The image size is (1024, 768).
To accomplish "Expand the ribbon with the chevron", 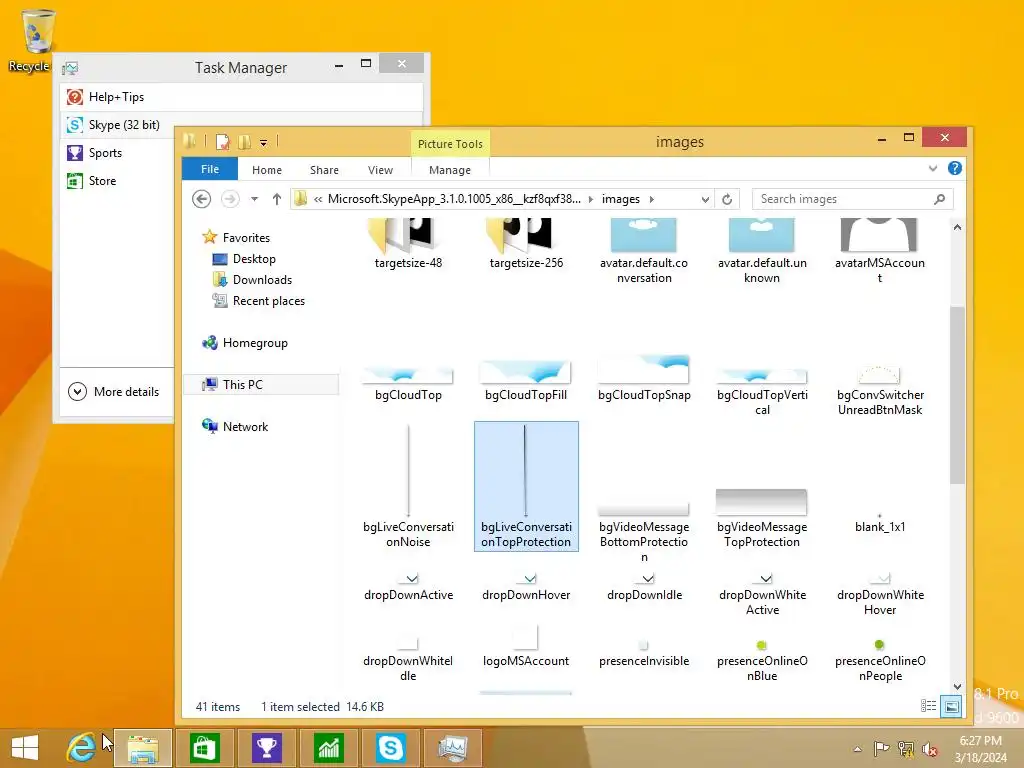I will pyautogui.click(x=933, y=168).
